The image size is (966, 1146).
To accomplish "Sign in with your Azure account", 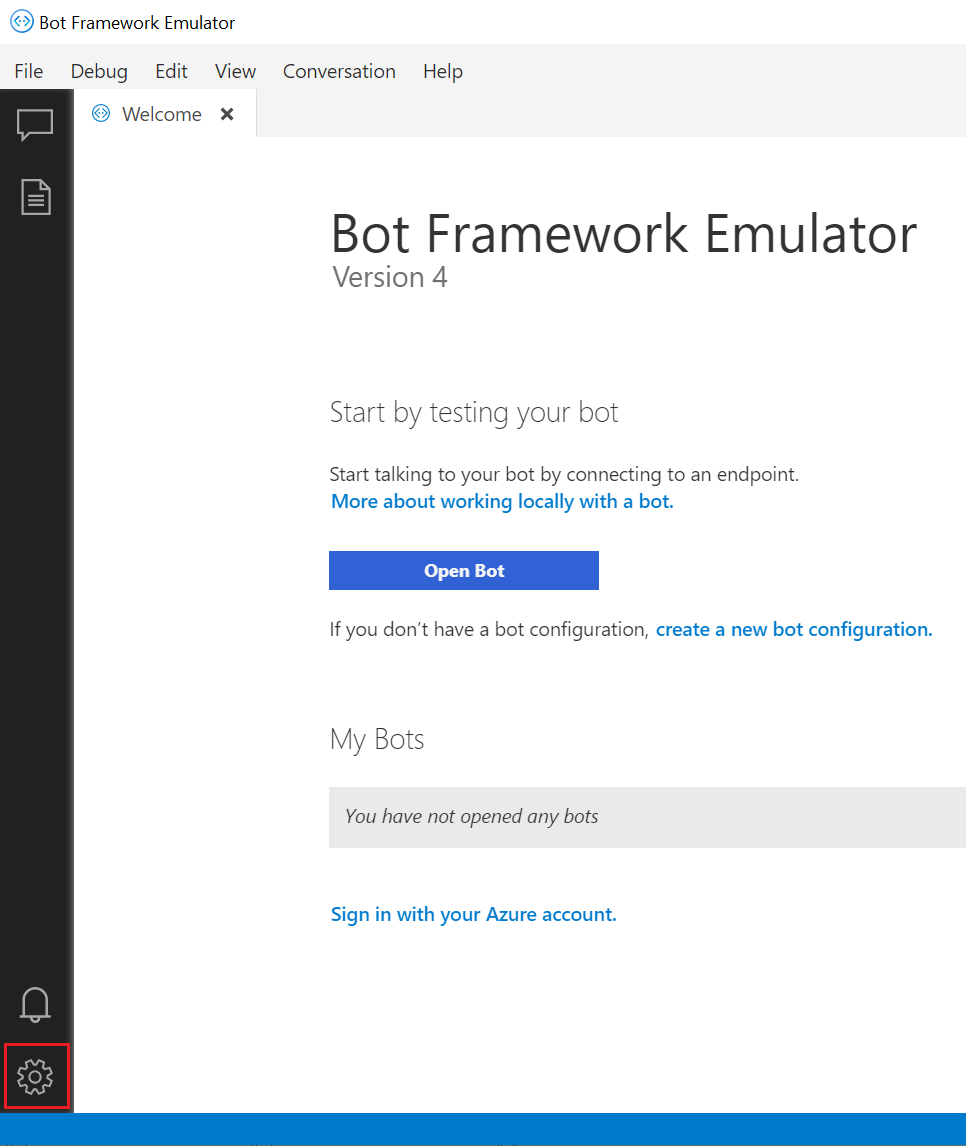I will [x=473, y=914].
